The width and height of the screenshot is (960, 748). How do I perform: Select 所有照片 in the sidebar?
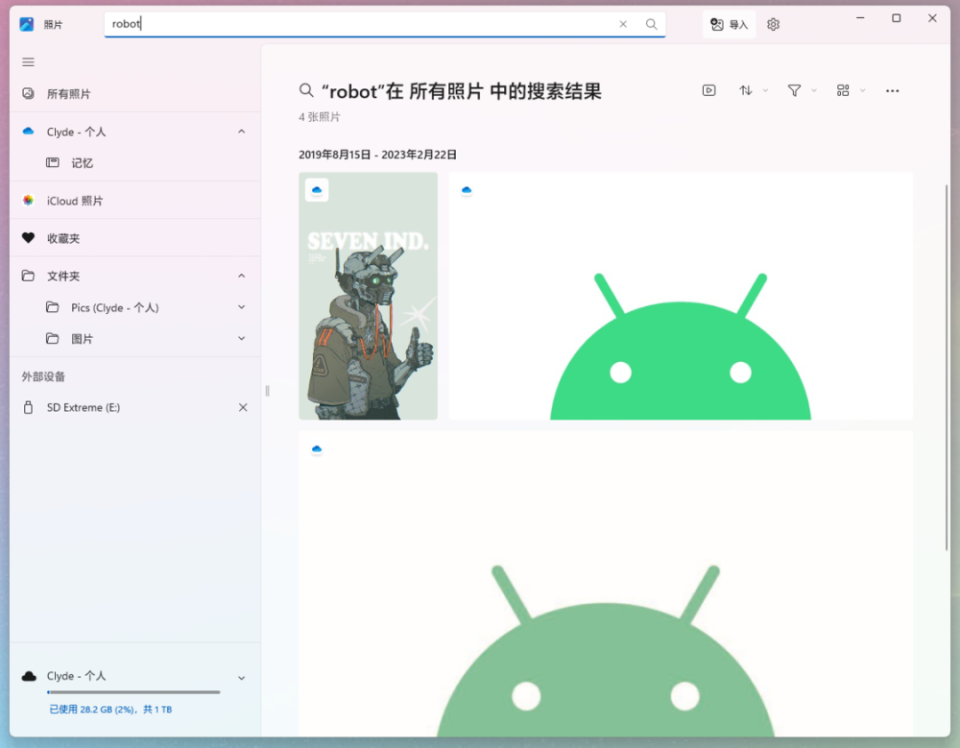[x=68, y=93]
